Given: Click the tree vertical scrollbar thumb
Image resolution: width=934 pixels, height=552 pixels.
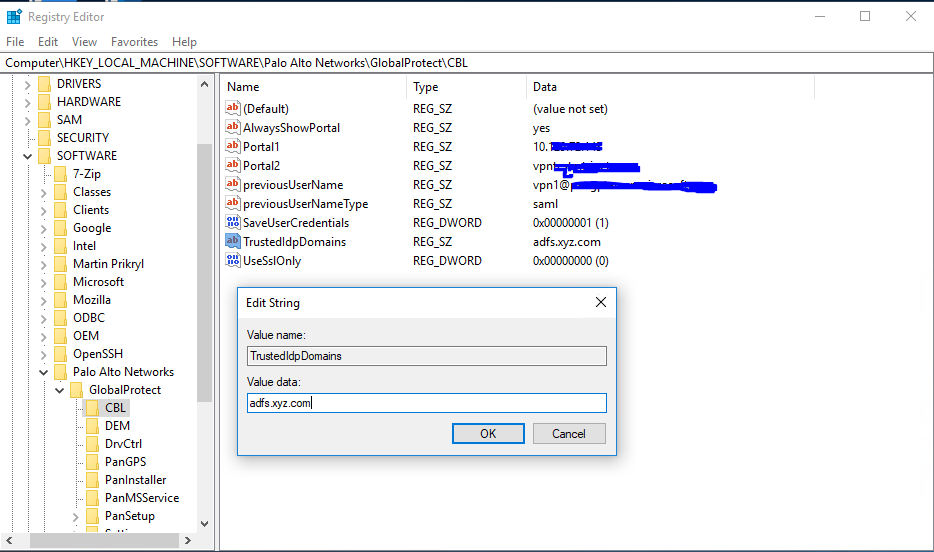Looking at the screenshot, I should coord(204,272).
